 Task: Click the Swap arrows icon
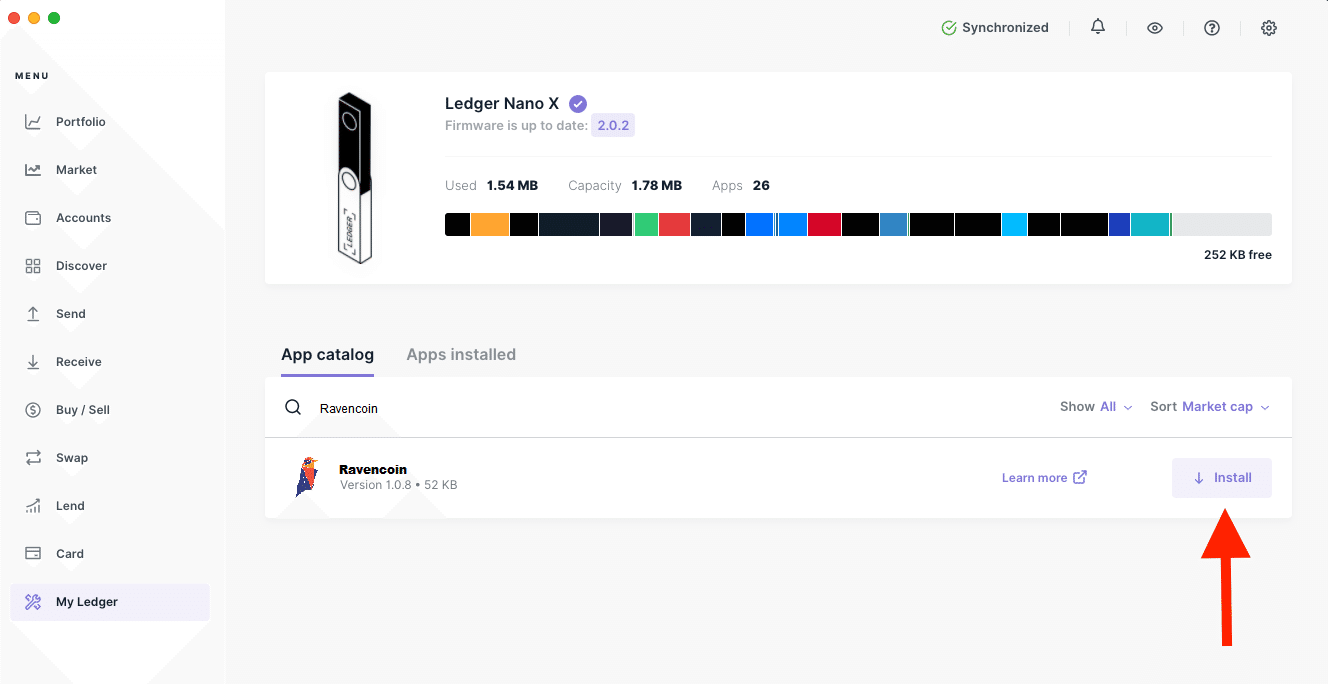coord(33,458)
